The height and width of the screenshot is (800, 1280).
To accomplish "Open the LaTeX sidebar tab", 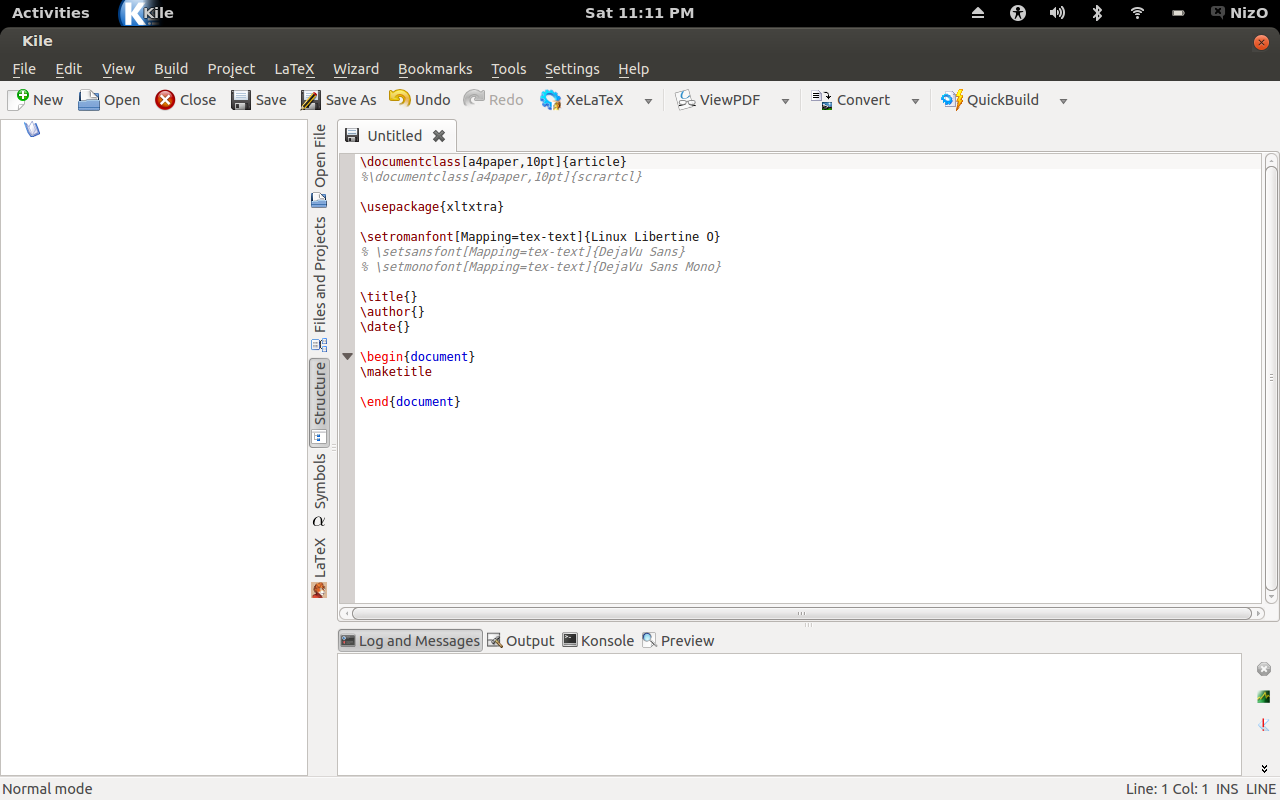I will pos(320,567).
